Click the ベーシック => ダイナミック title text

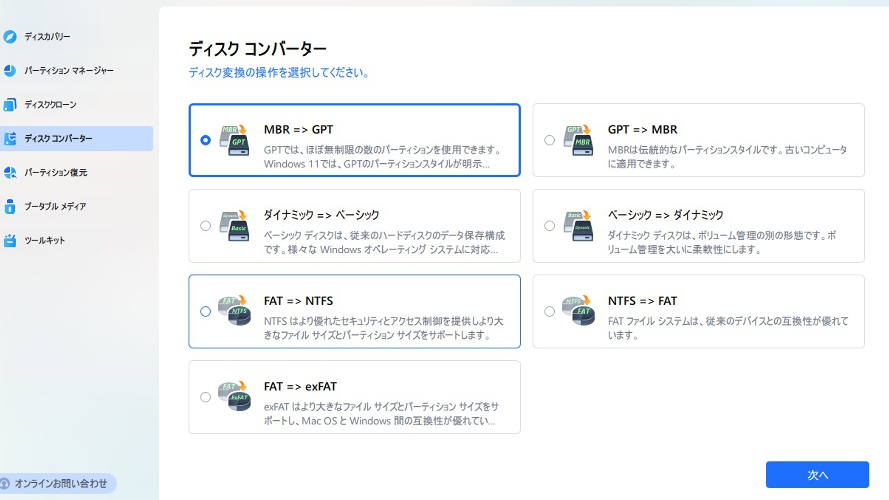click(x=666, y=215)
